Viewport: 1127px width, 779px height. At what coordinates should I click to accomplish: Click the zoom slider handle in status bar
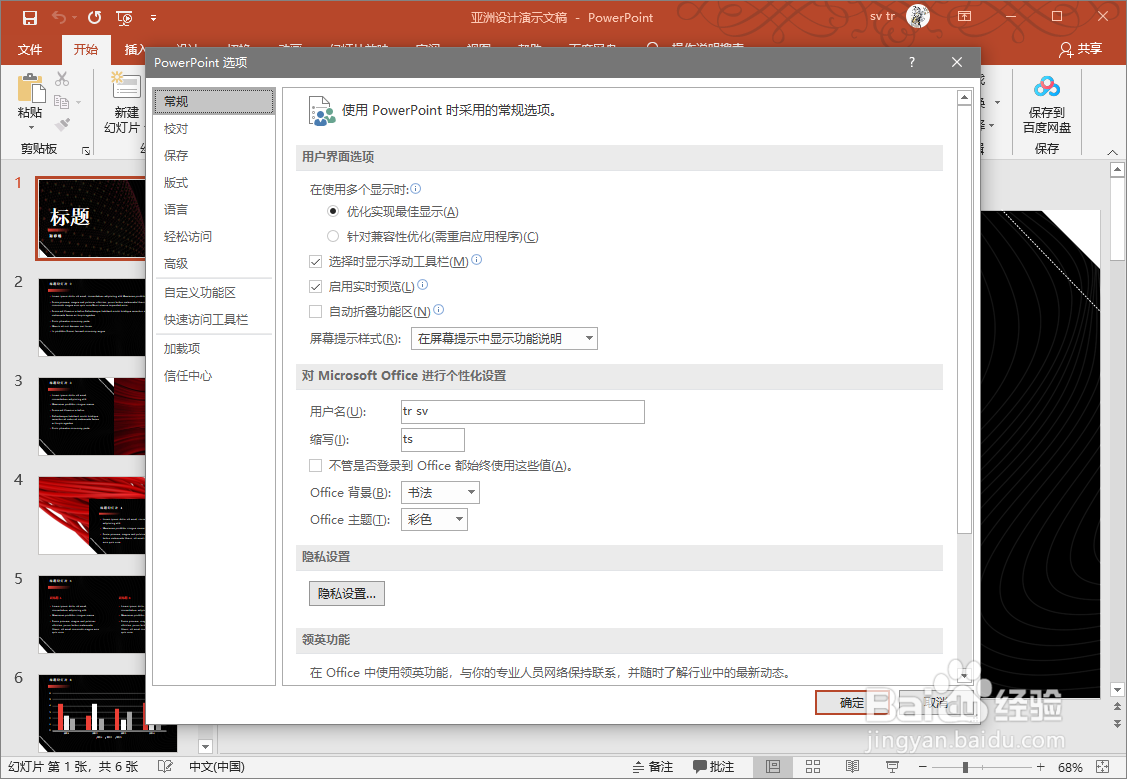tap(965, 768)
